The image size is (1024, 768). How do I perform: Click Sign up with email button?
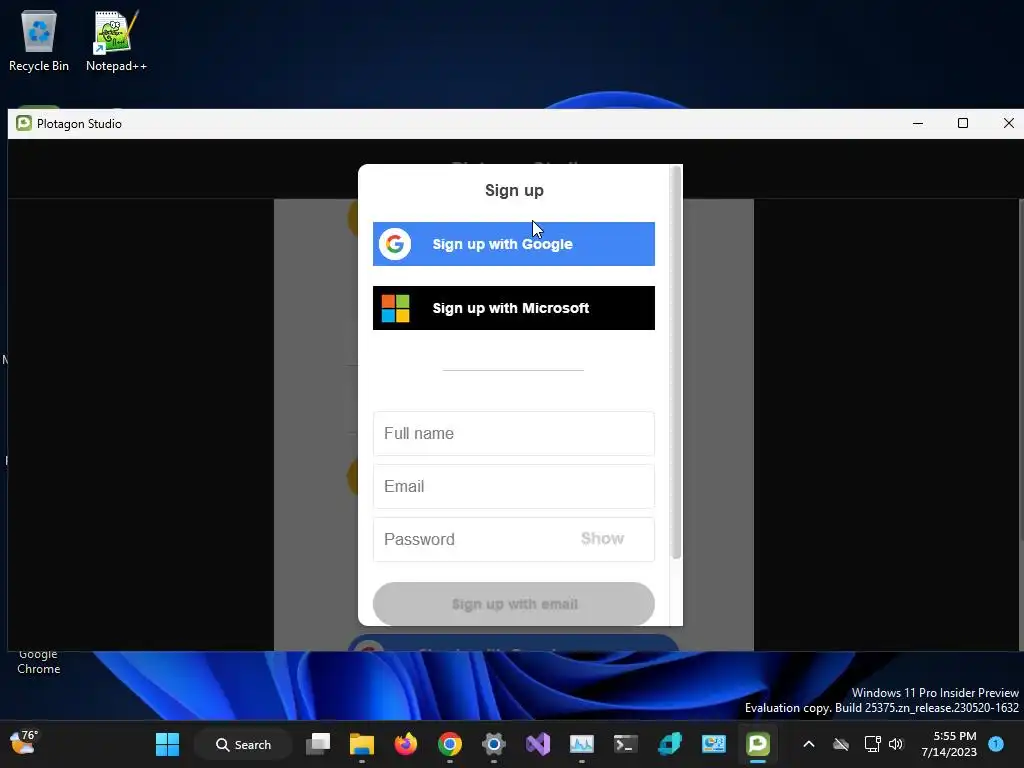point(513,604)
